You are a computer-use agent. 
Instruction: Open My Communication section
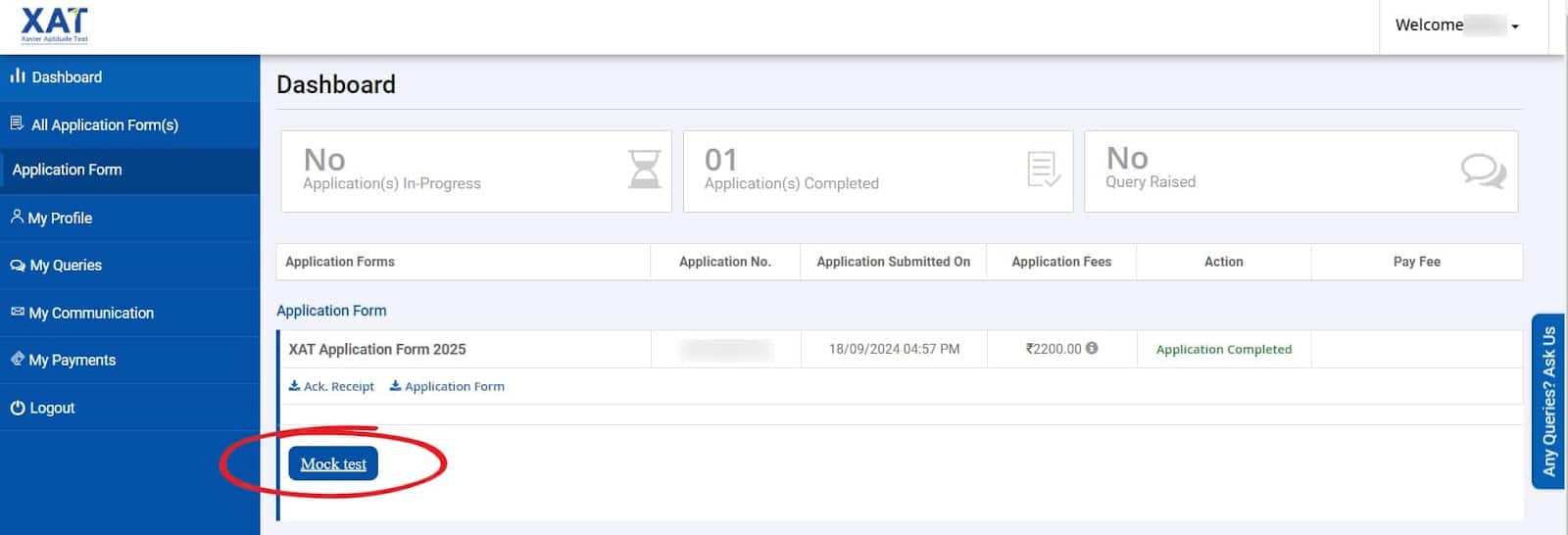[129, 313]
